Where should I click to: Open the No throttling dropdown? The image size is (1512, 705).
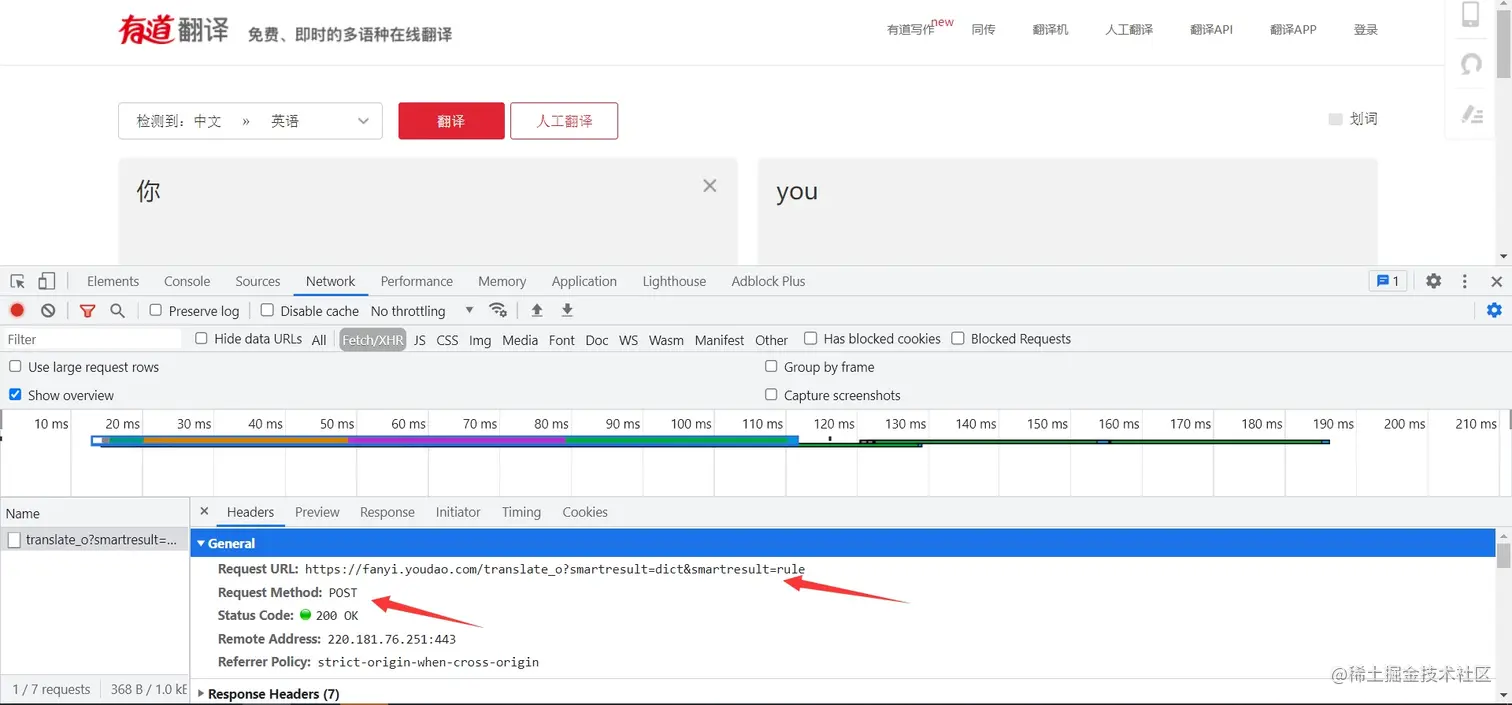pyautogui.click(x=422, y=311)
